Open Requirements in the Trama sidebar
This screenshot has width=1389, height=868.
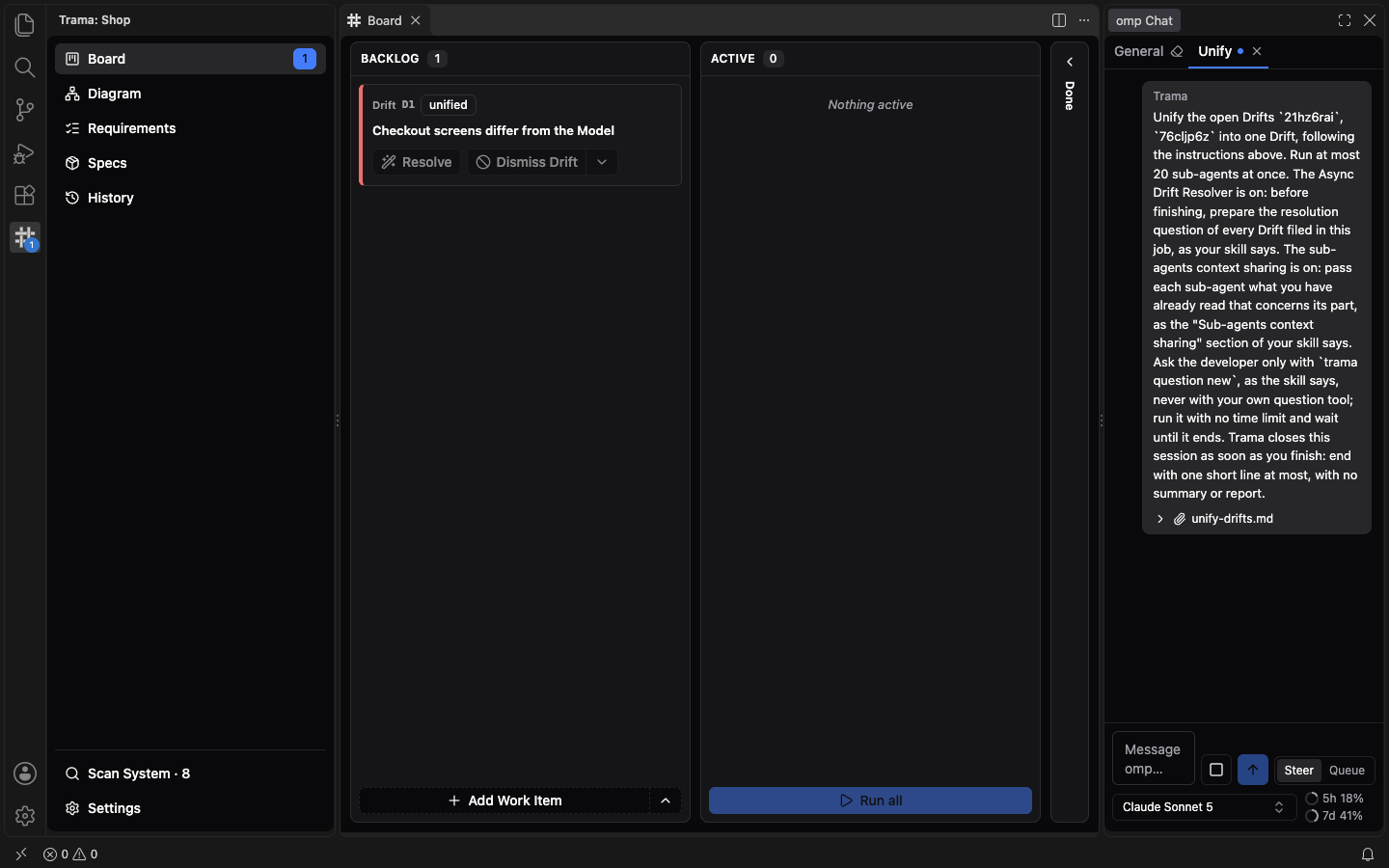pyautogui.click(x=190, y=128)
